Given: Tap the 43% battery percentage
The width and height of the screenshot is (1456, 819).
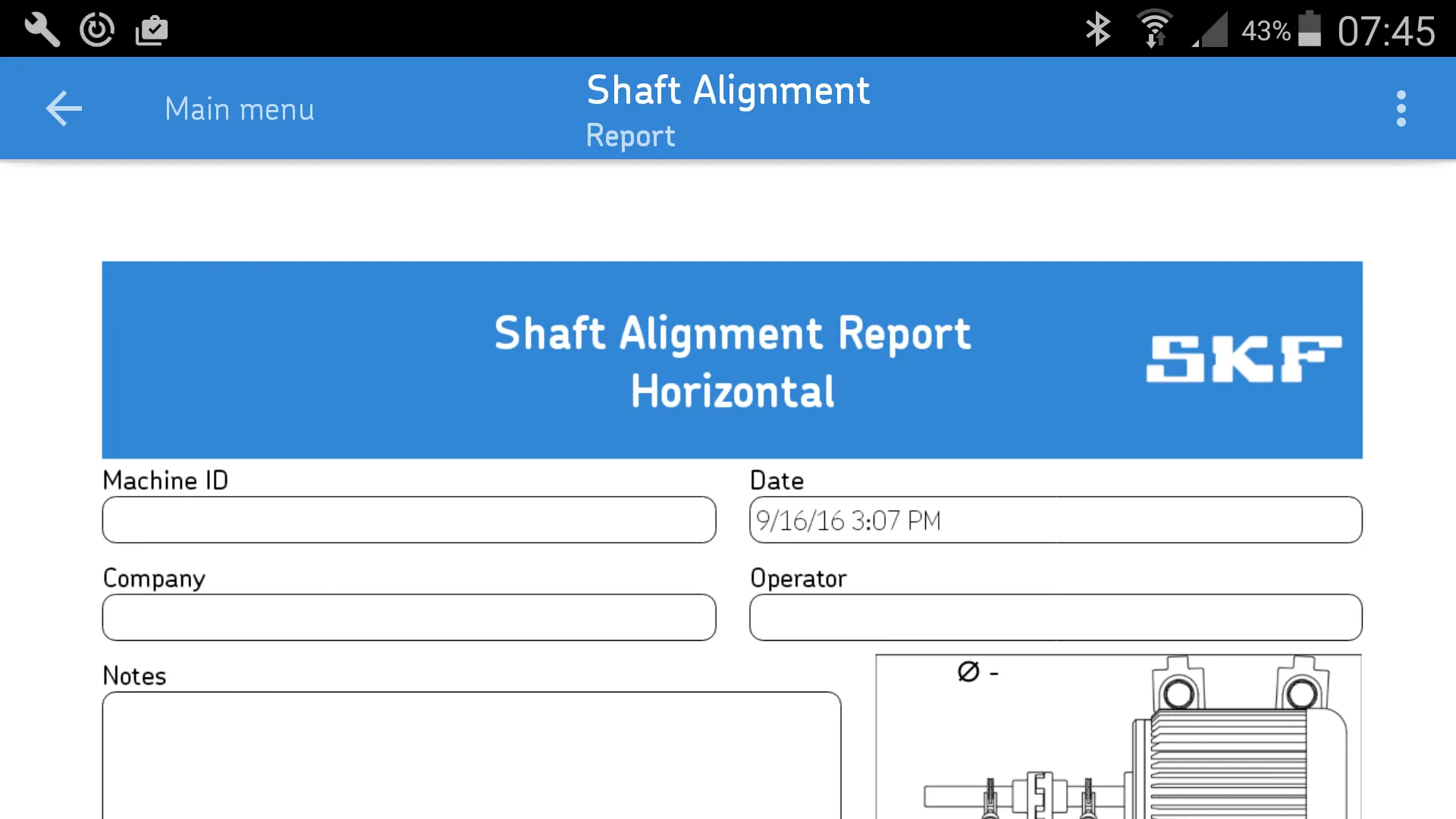Looking at the screenshot, I should [1266, 31].
